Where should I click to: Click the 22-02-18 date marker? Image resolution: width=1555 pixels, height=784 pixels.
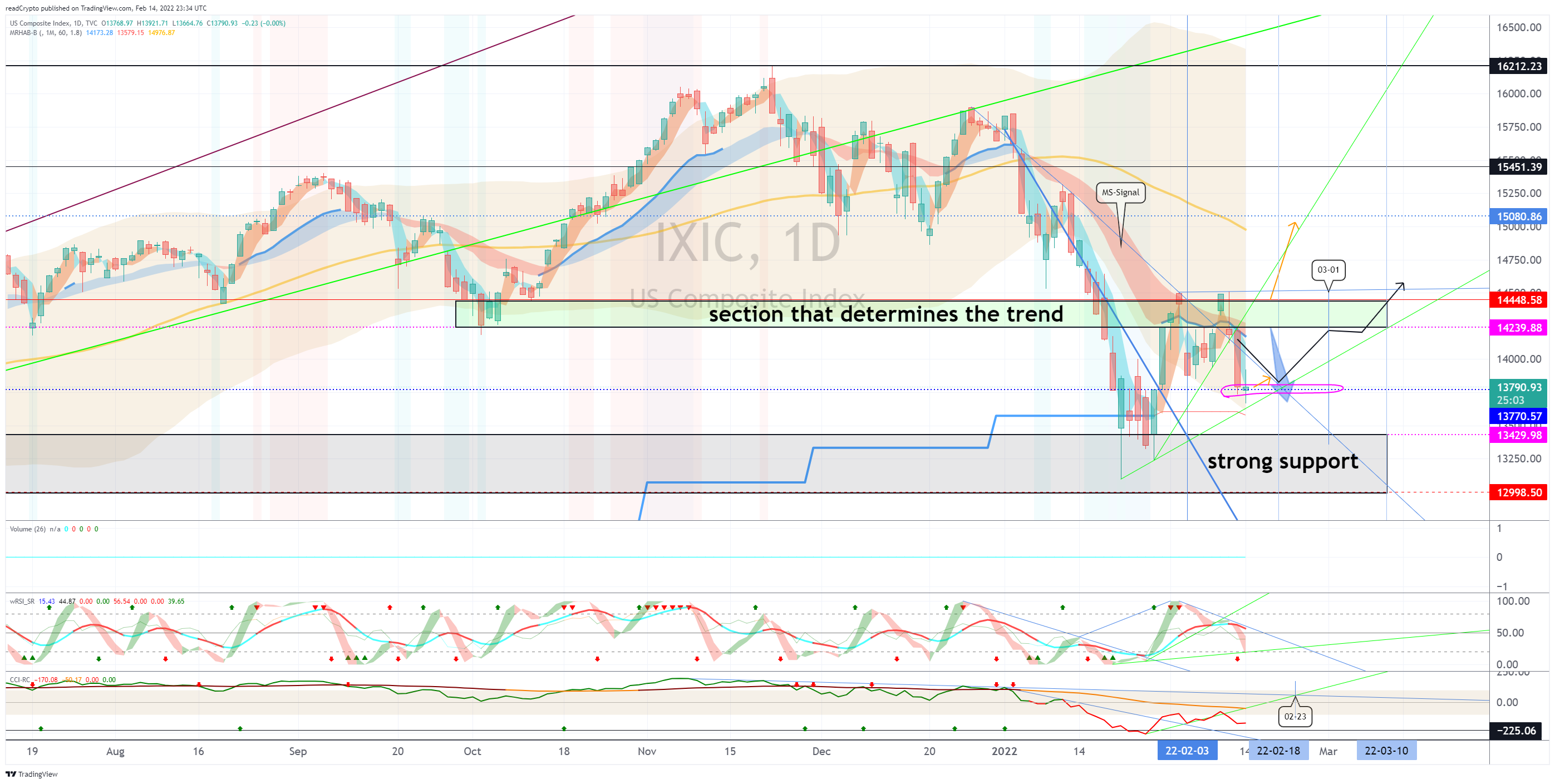tap(1278, 751)
